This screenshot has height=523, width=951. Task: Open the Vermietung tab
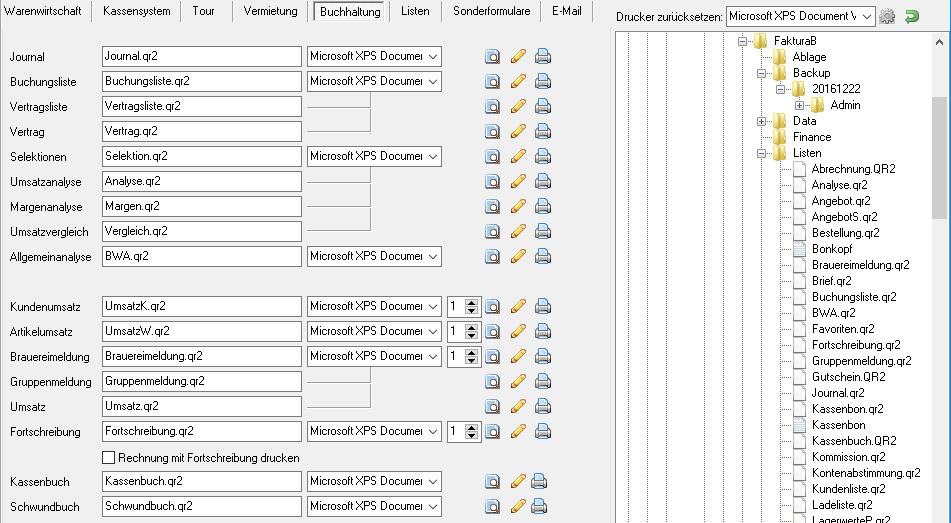coord(271,11)
